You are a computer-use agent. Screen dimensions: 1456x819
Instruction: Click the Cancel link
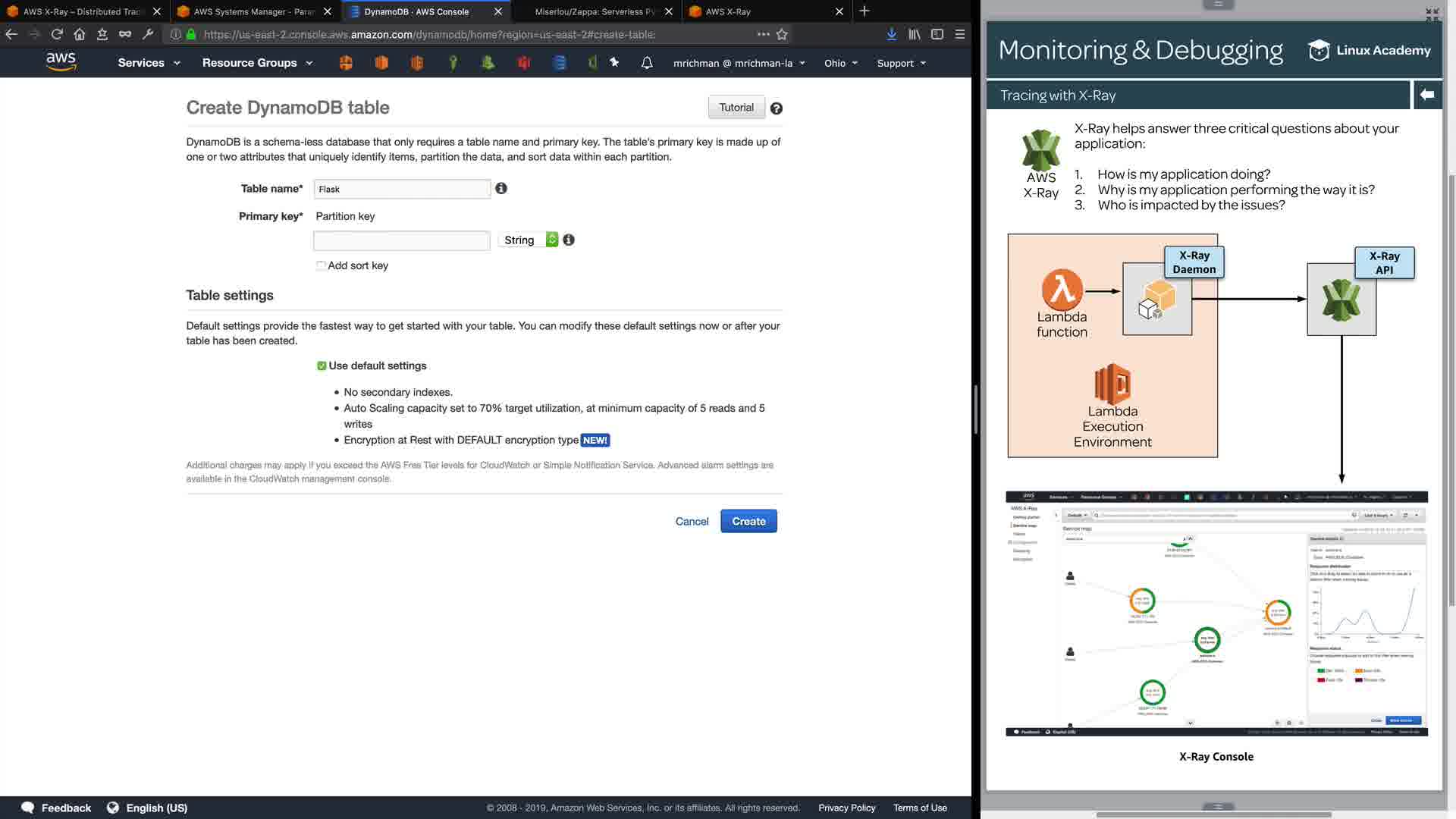pos(692,521)
